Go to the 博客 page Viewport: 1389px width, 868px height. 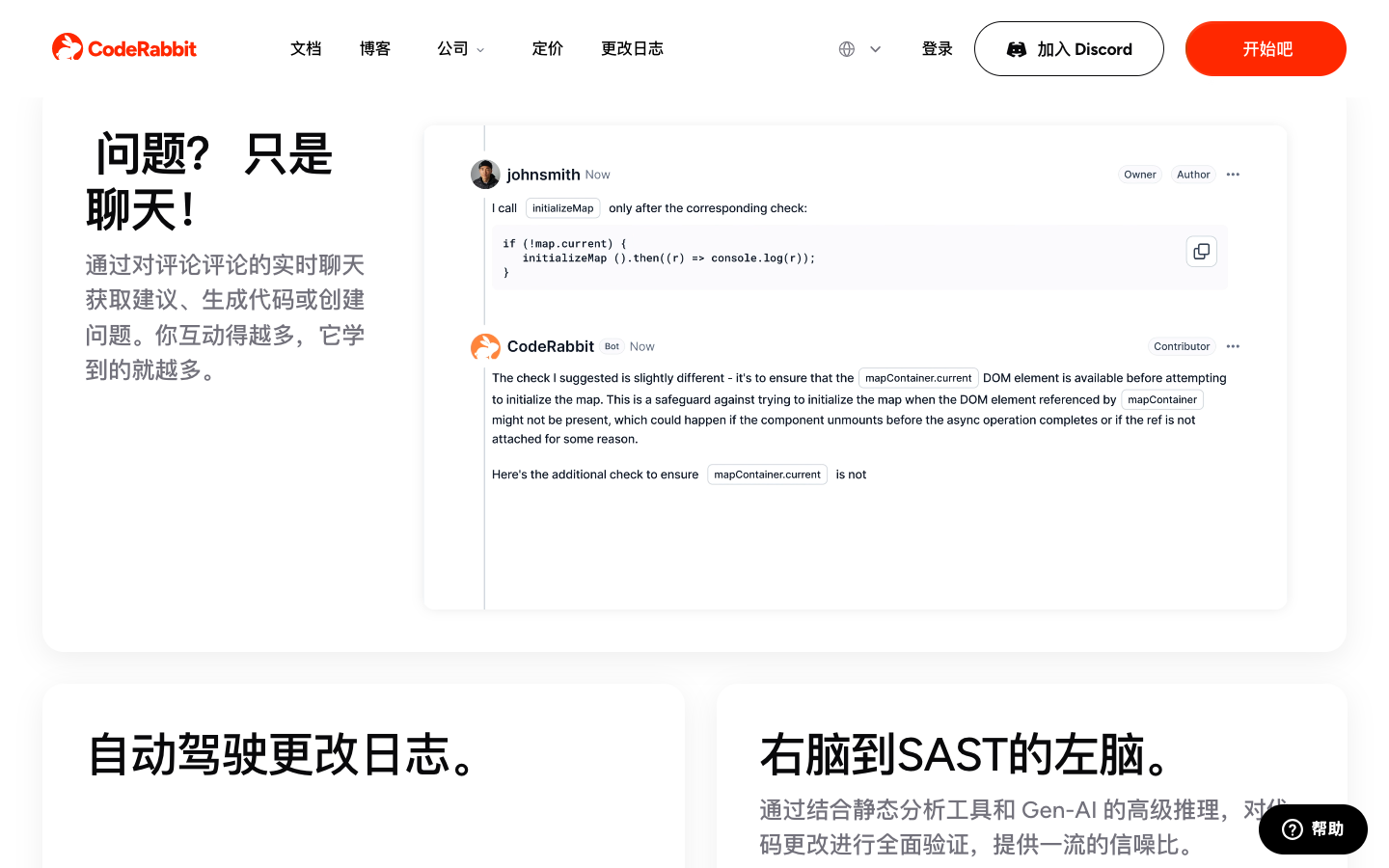pyautogui.click(x=375, y=48)
